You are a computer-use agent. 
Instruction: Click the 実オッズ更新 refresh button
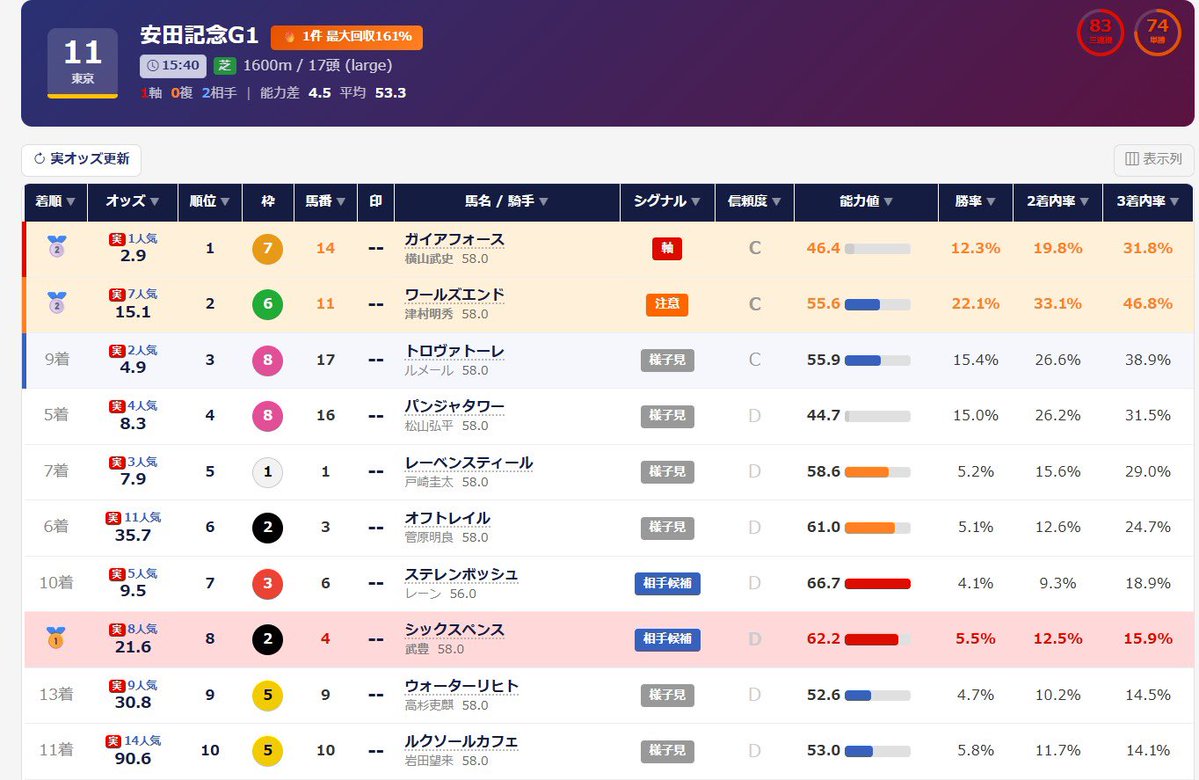point(81,159)
